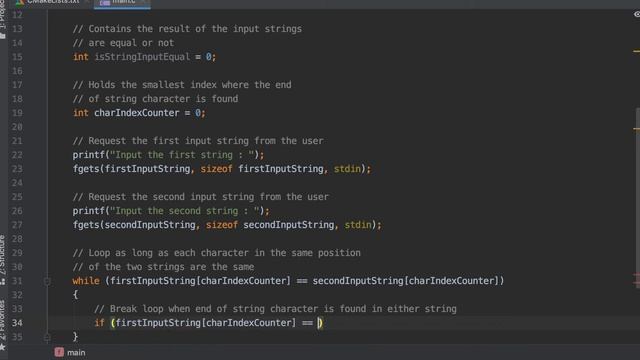Click line number 15 in the gutter
Image resolution: width=640 pixels, height=360 pixels.
point(17,57)
